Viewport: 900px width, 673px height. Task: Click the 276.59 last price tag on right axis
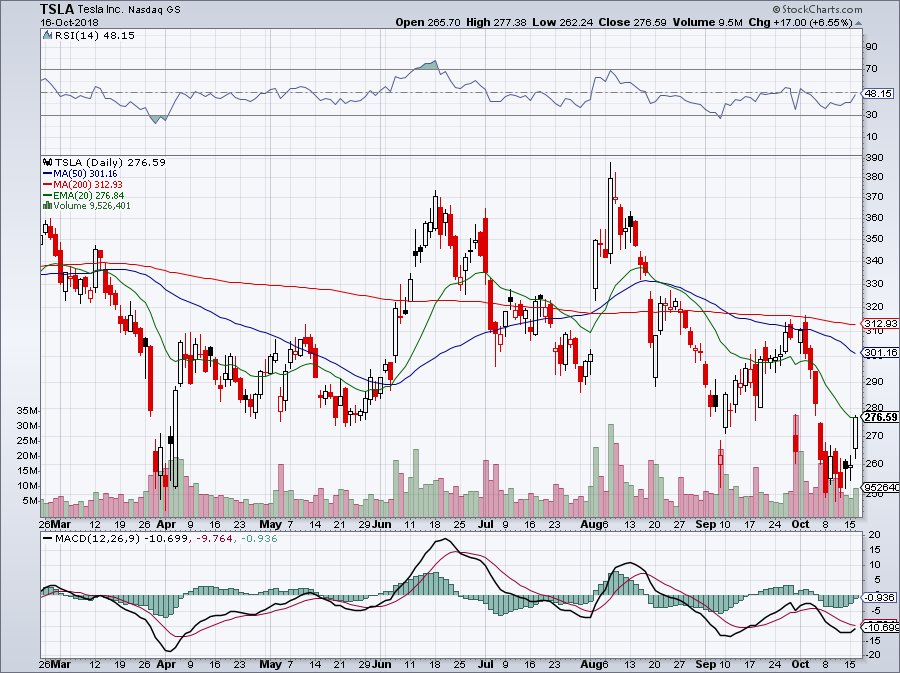coord(881,417)
